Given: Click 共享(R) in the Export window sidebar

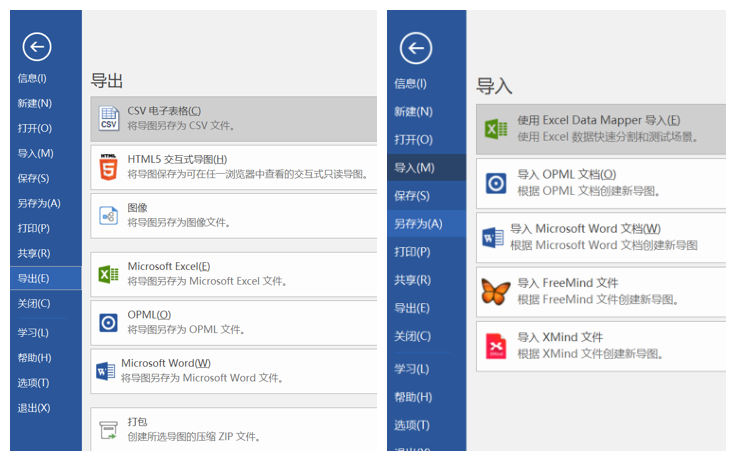Looking at the screenshot, I should click(34, 254).
